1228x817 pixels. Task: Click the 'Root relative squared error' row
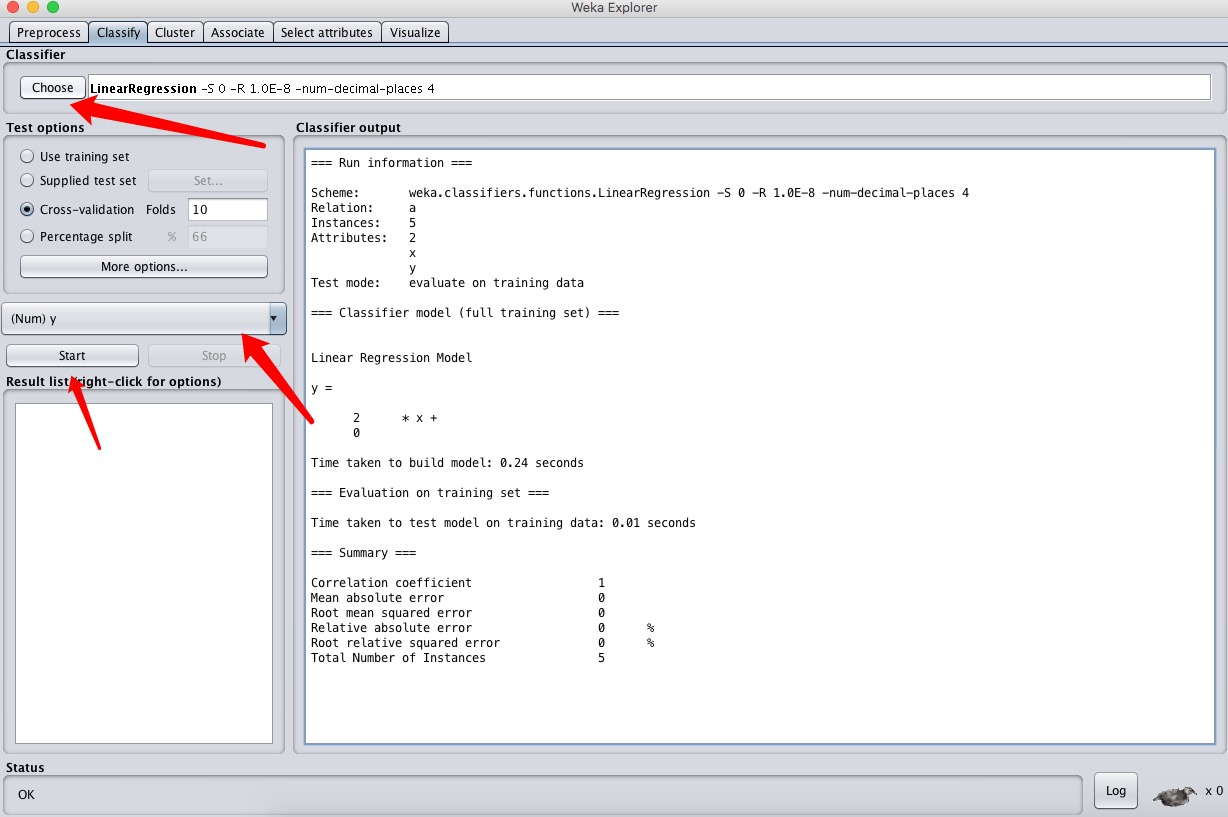click(x=482, y=643)
